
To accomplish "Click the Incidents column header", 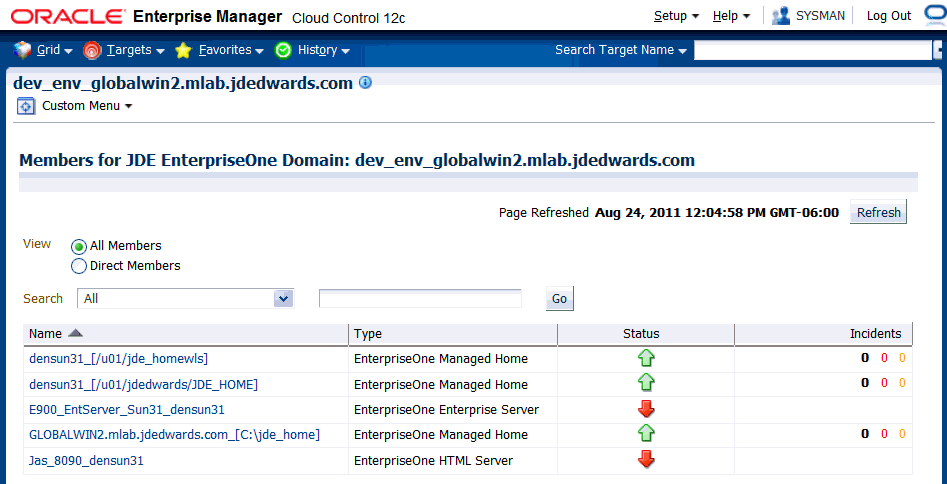I will point(823,334).
